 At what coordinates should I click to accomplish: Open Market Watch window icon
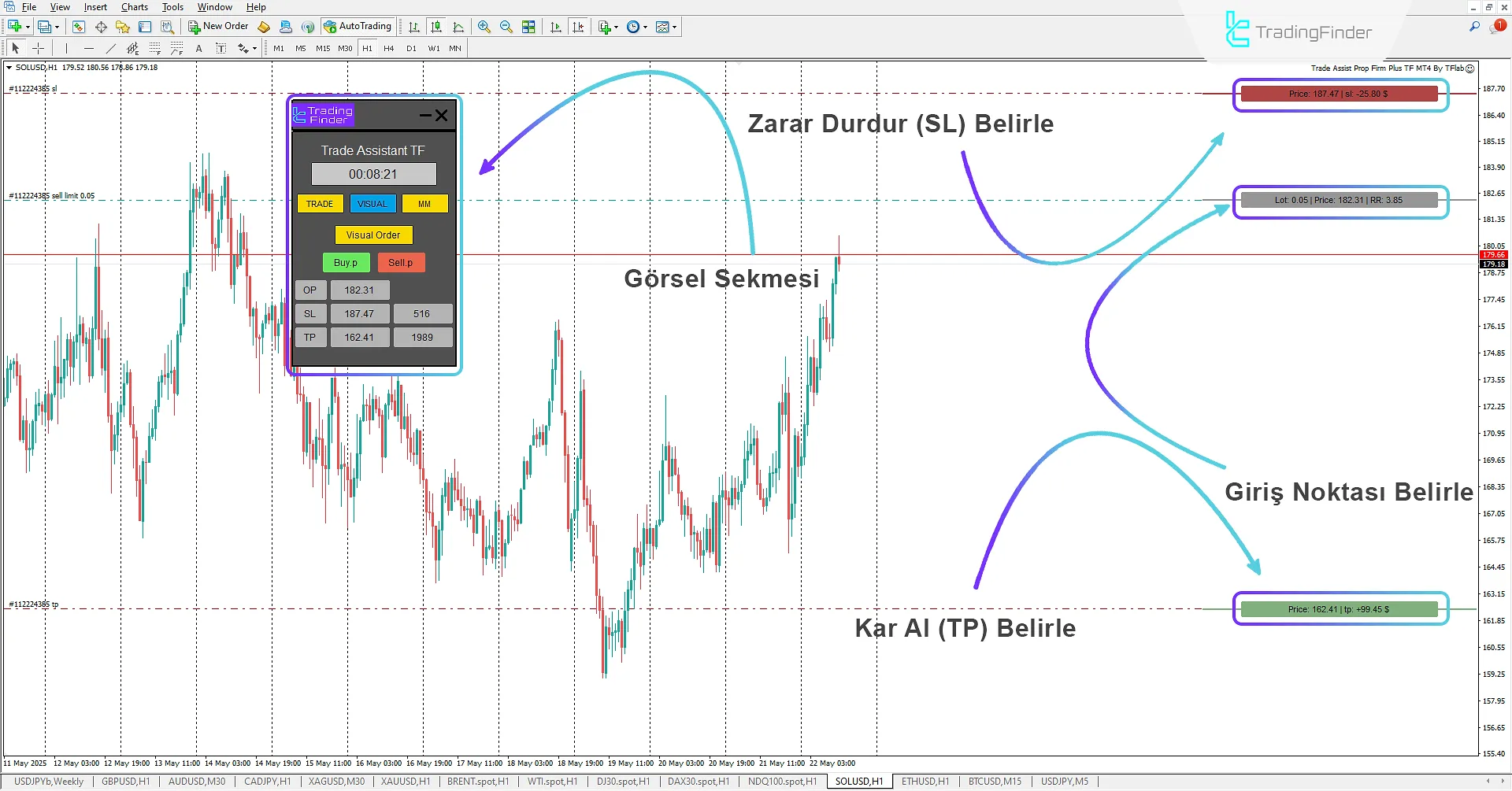click(x=79, y=27)
